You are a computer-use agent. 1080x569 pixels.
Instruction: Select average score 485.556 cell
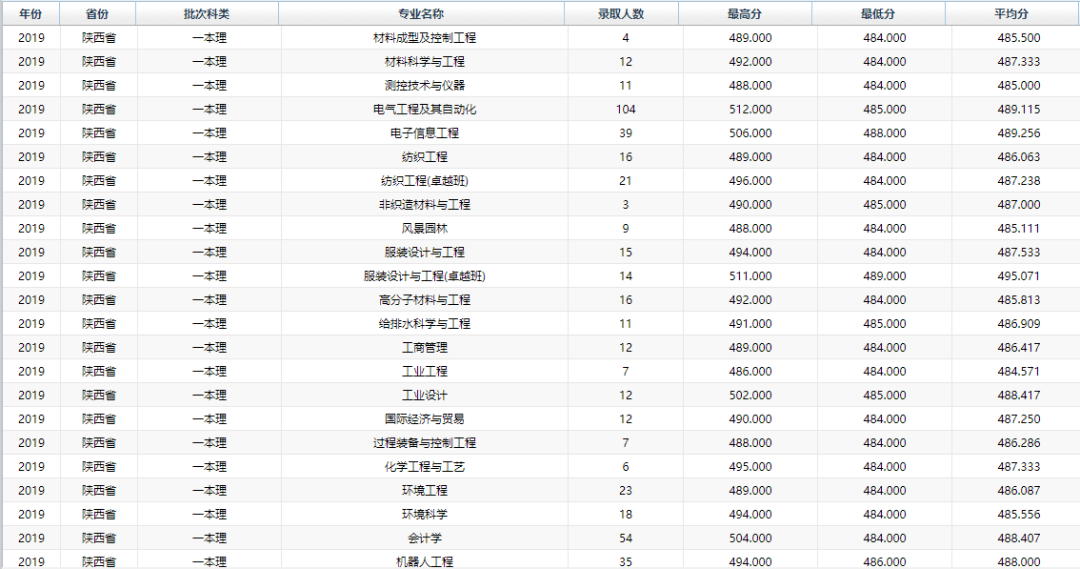click(1019, 515)
